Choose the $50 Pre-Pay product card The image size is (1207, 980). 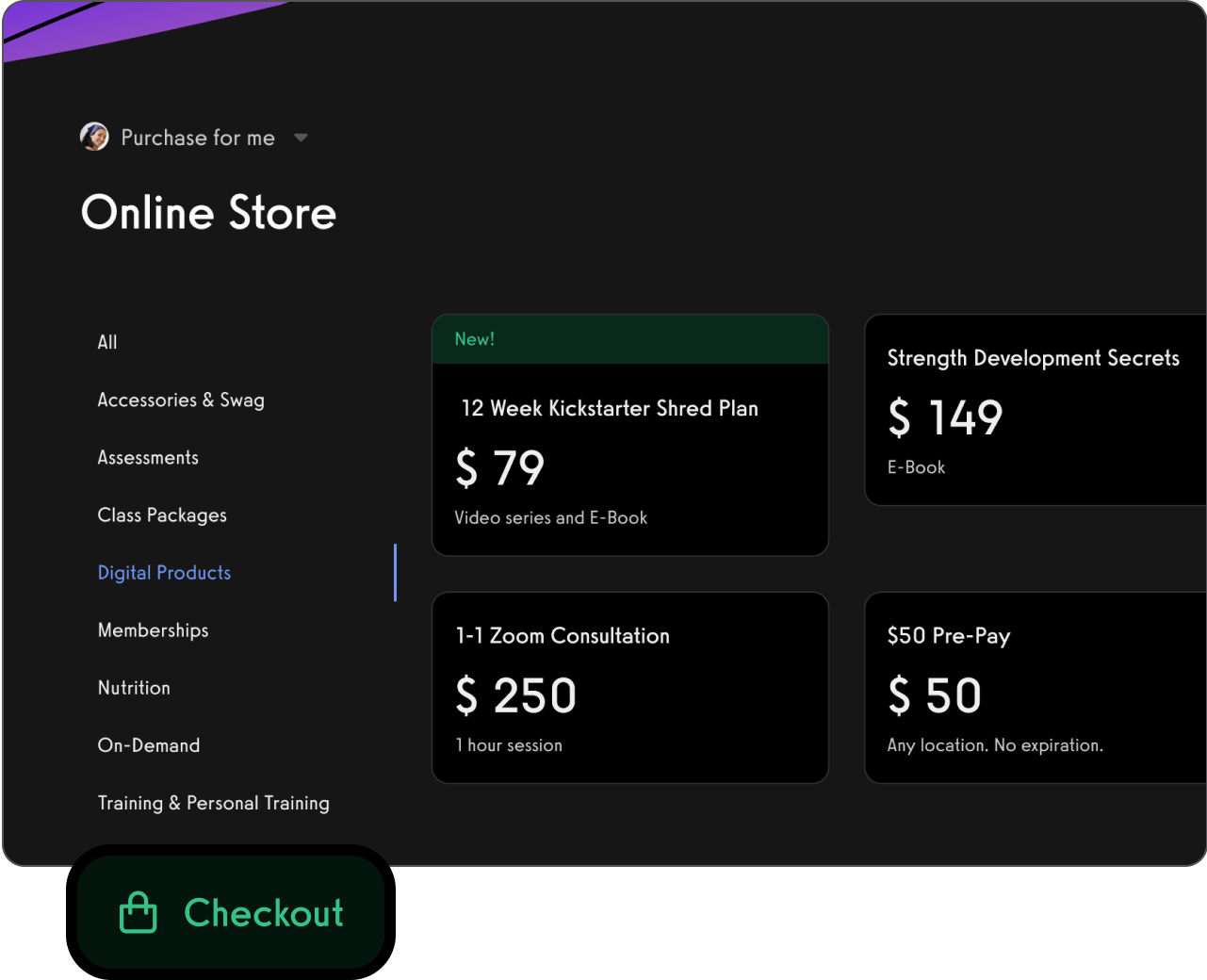[1035, 687]
